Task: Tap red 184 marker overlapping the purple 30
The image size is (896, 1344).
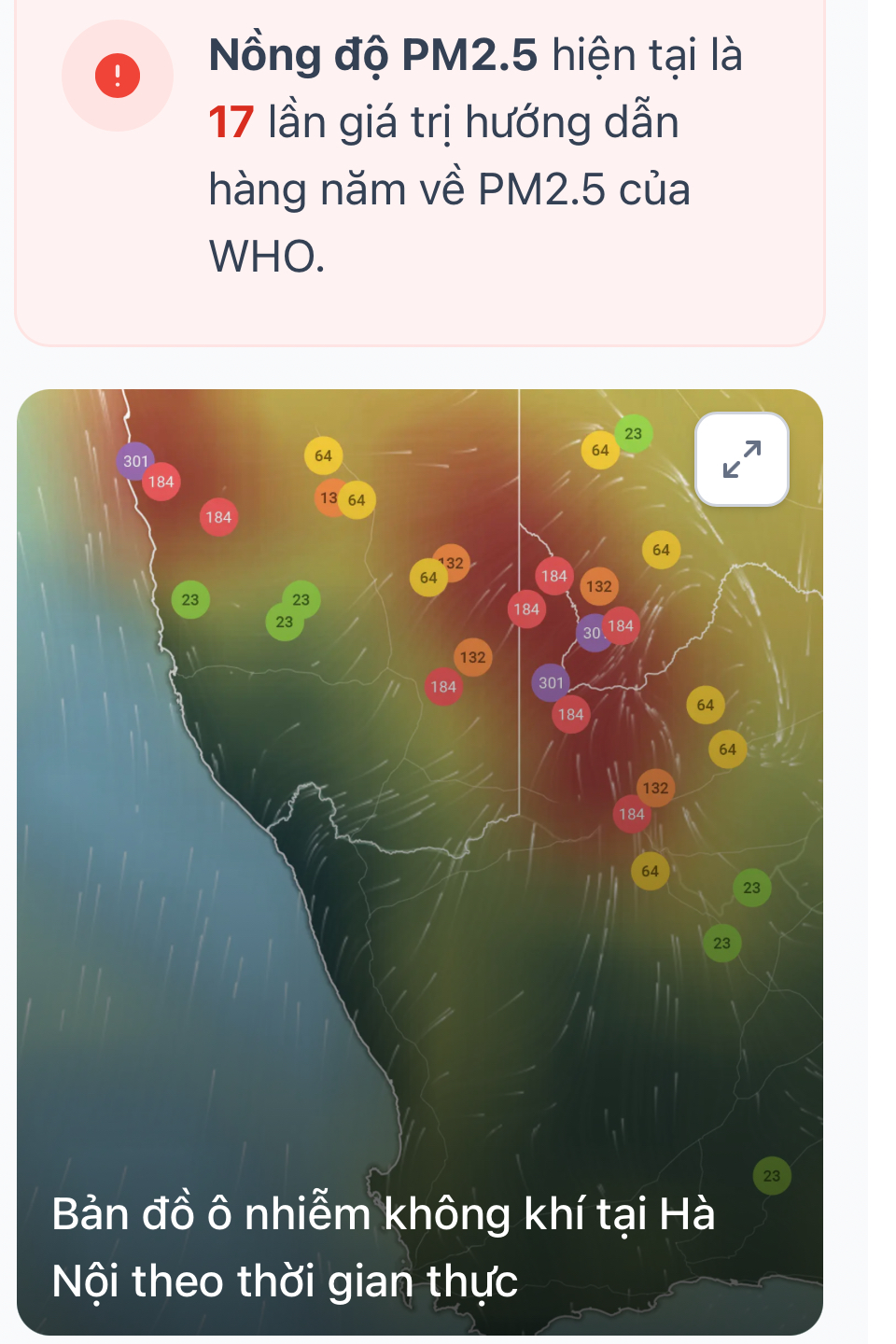Action: 622,625
